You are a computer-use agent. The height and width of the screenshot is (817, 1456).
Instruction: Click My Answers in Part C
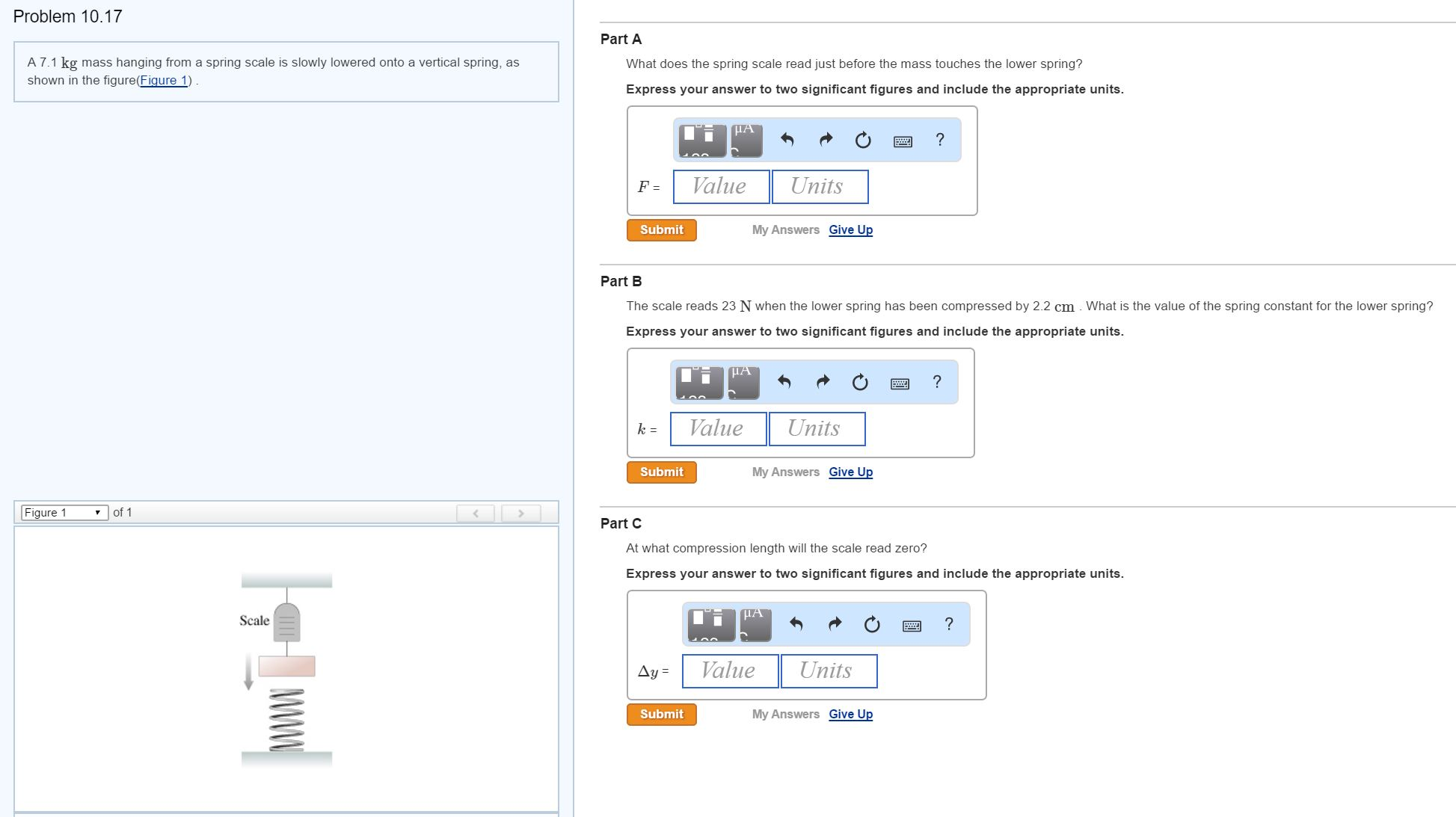pos(785,715)
